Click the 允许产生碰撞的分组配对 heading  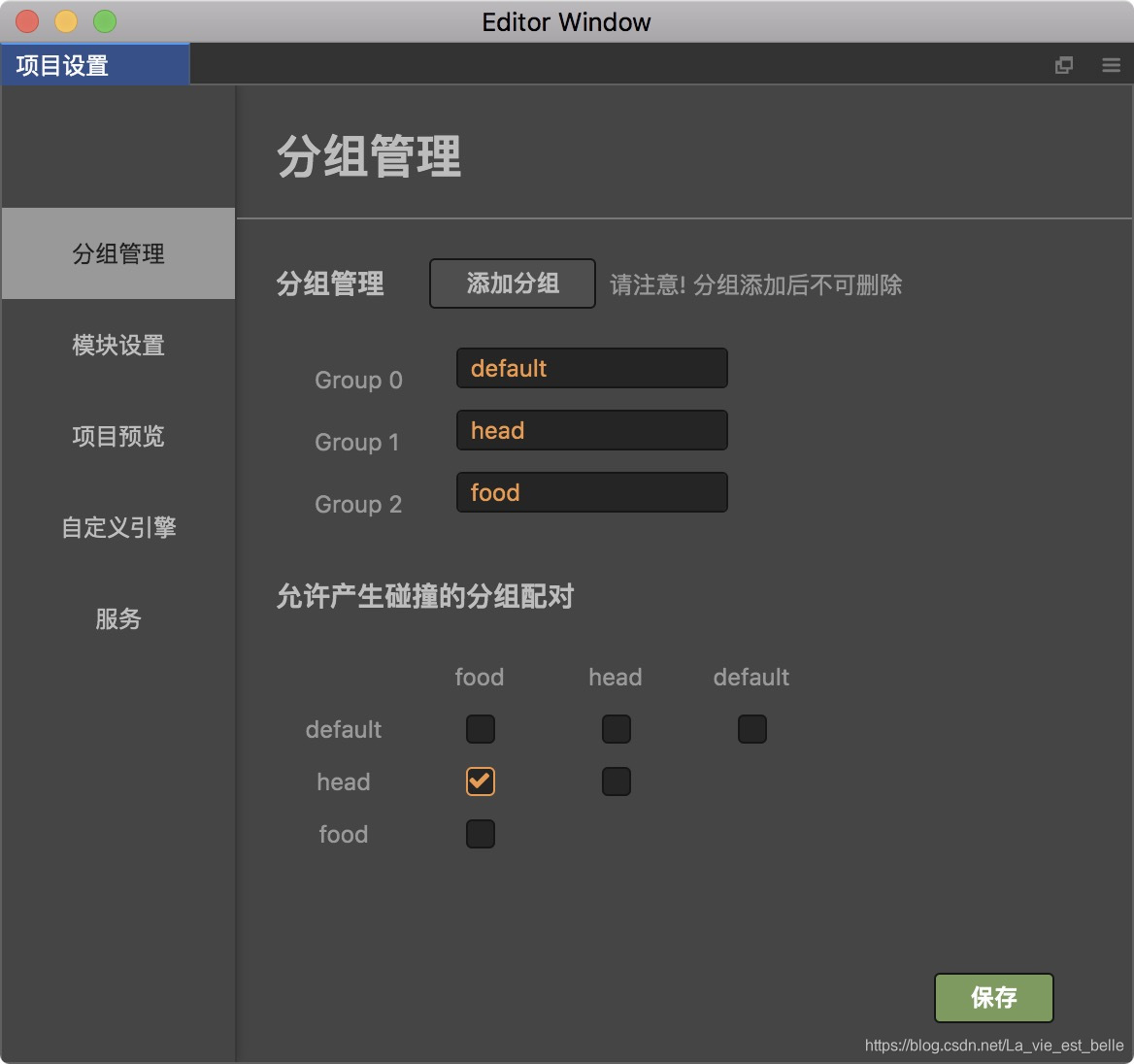point(425,597)
